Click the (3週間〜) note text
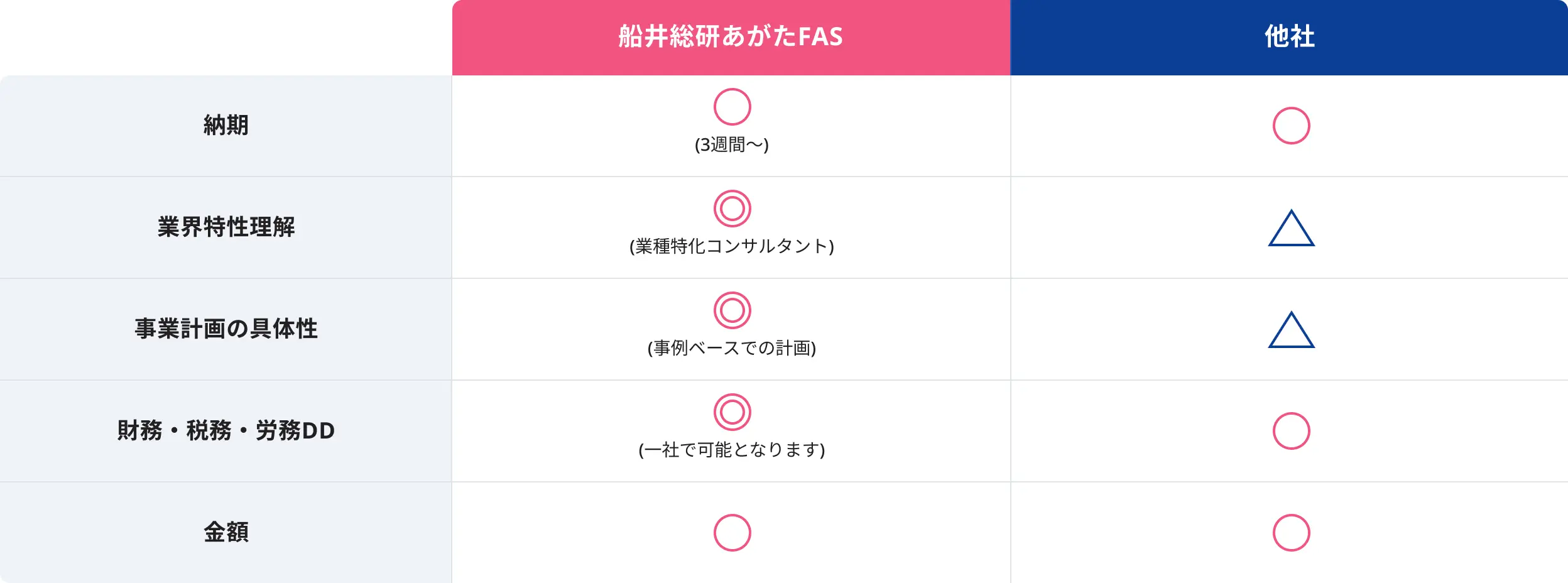Screen dimensions: 1568x583 pos(732,145)
